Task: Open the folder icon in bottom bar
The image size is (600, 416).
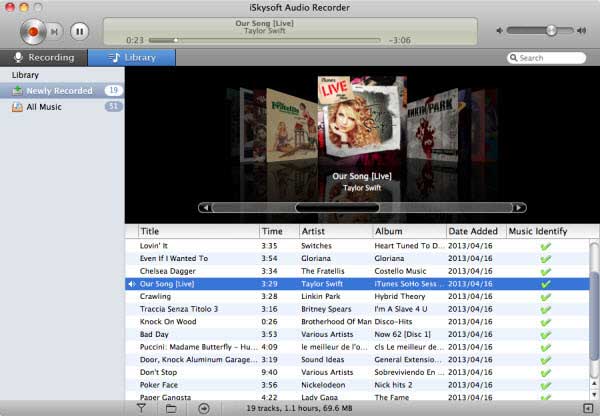Action: coord(171,408)
